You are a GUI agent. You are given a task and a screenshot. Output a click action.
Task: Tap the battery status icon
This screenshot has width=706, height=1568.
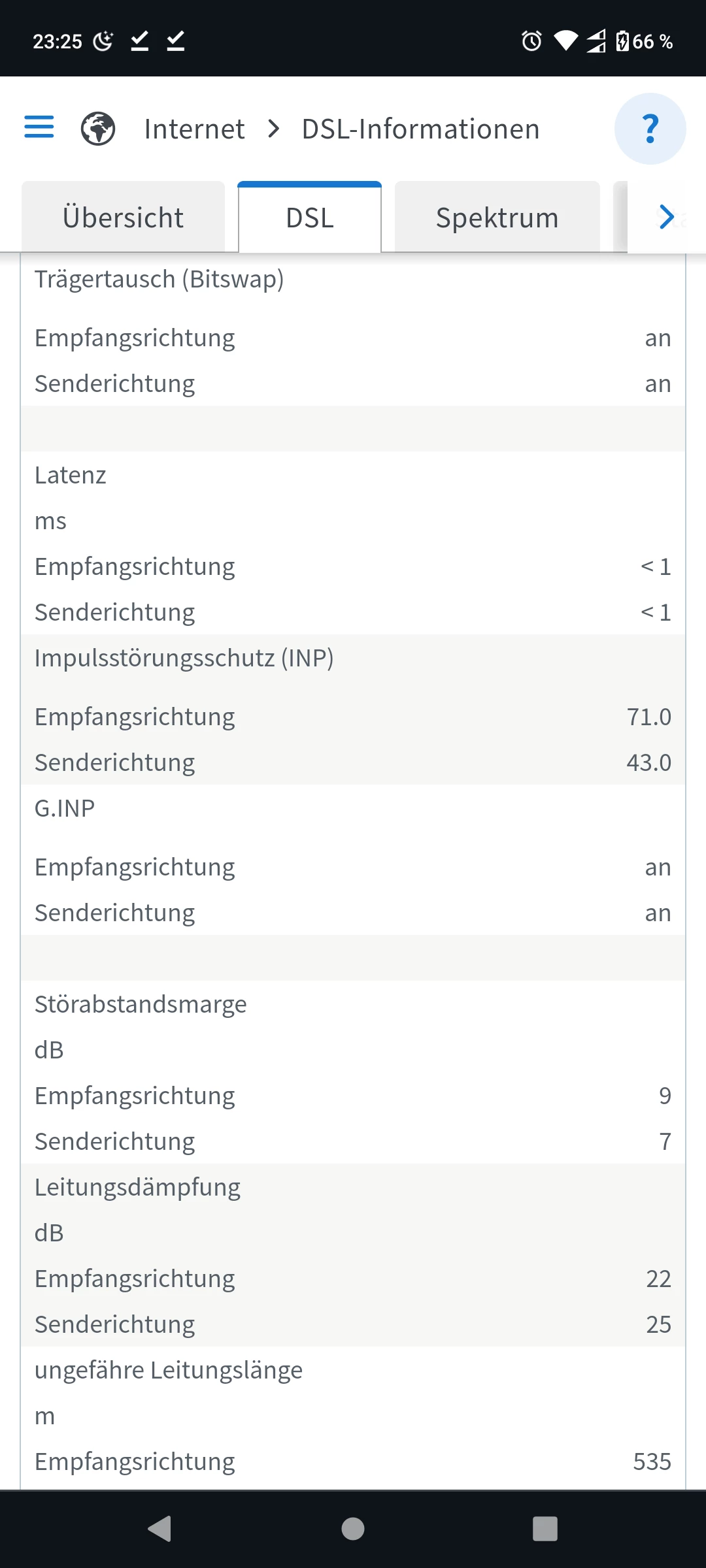[622, 41]
